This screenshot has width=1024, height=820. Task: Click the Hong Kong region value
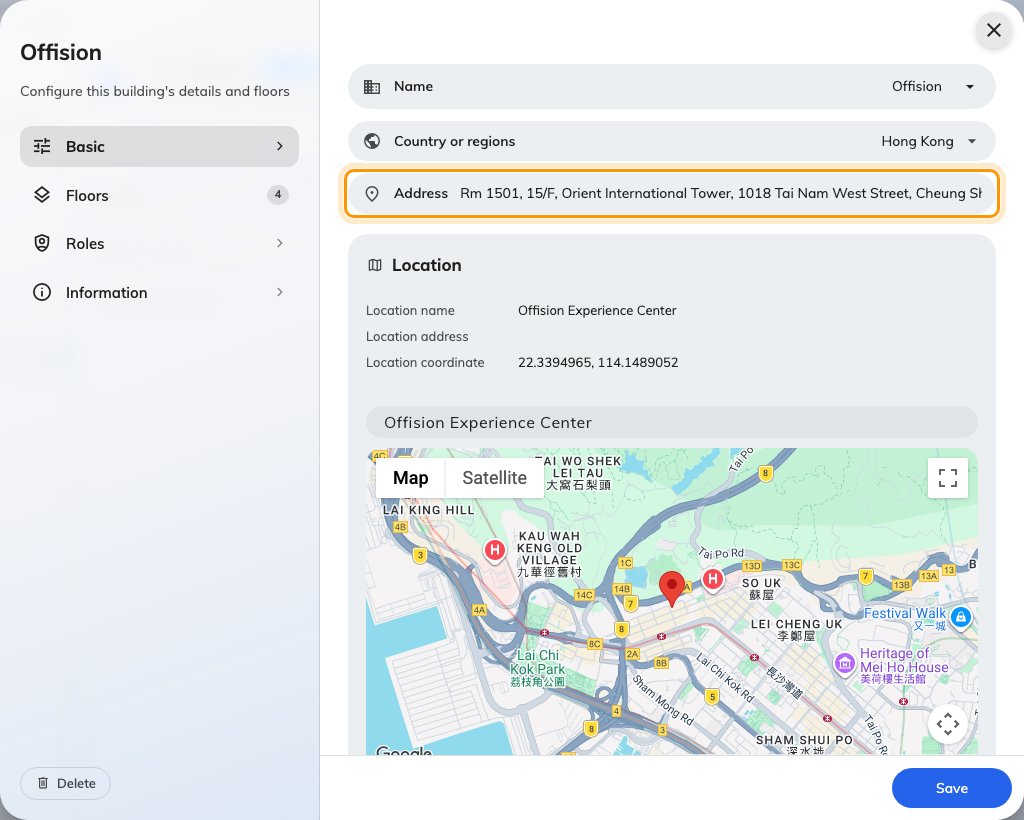click(917, 141)
